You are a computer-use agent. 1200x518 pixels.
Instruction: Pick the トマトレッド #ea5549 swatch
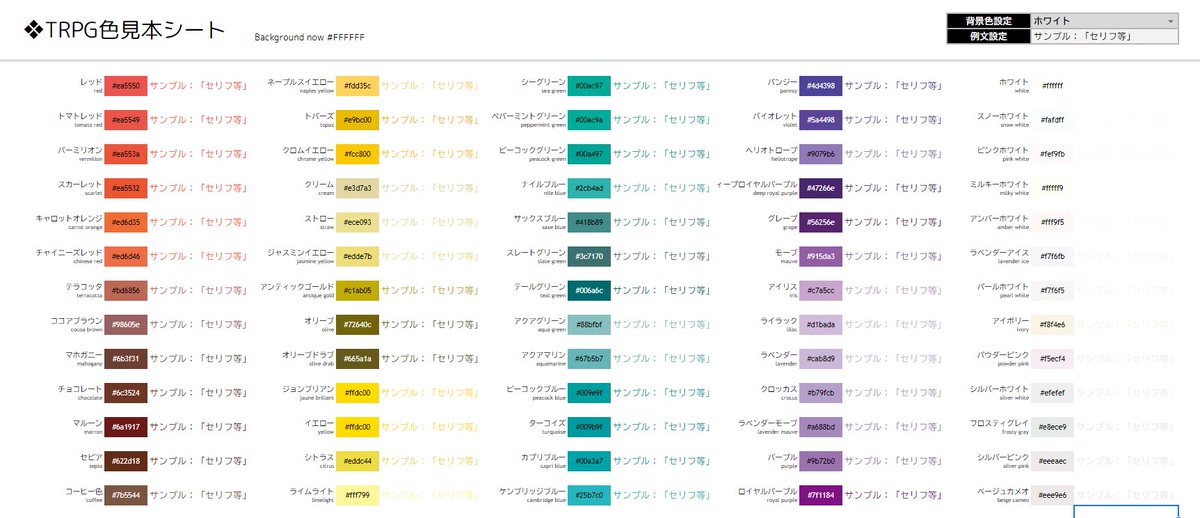coord(126,120)
